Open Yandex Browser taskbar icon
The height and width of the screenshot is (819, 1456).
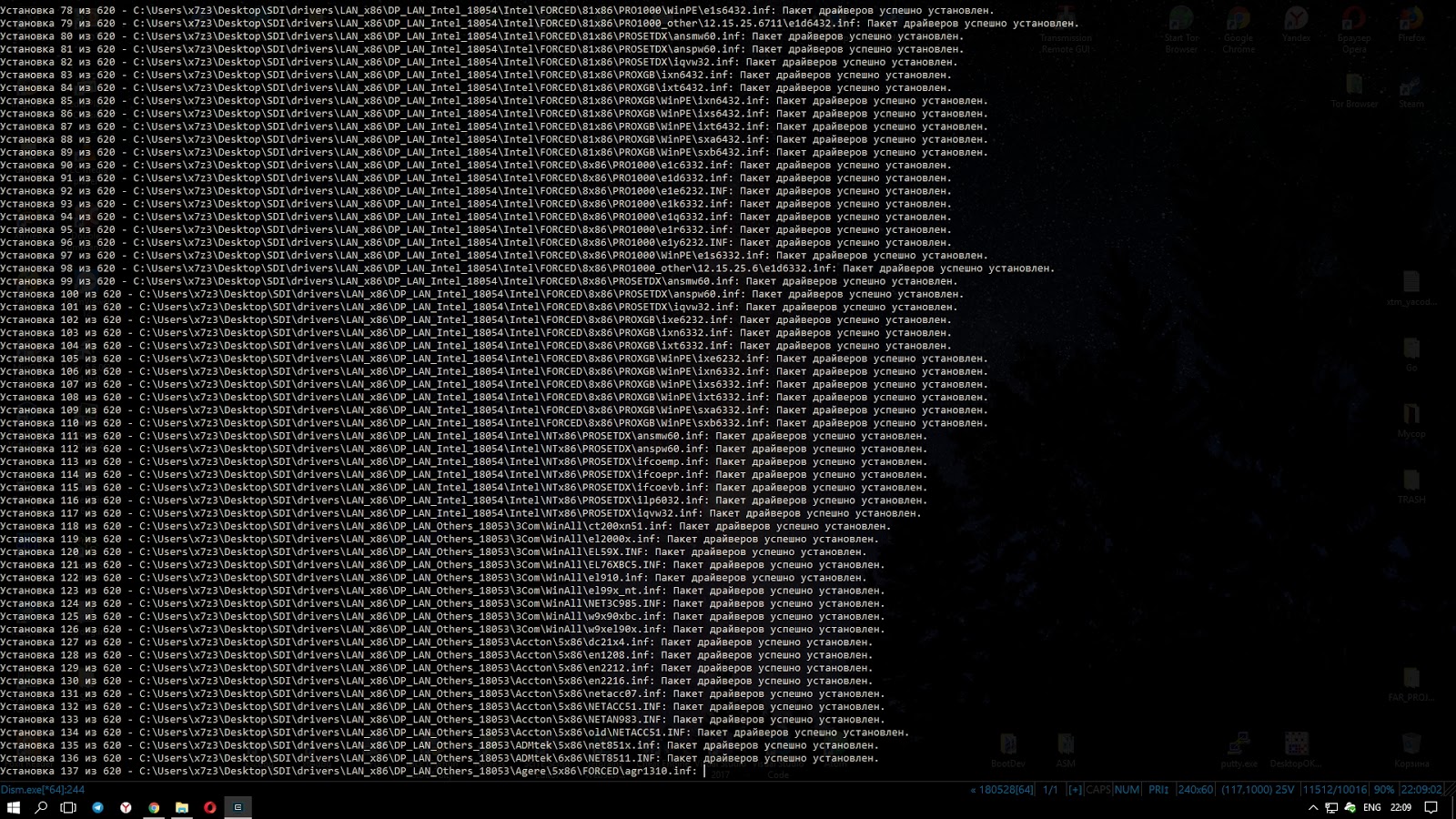[126, 807]
